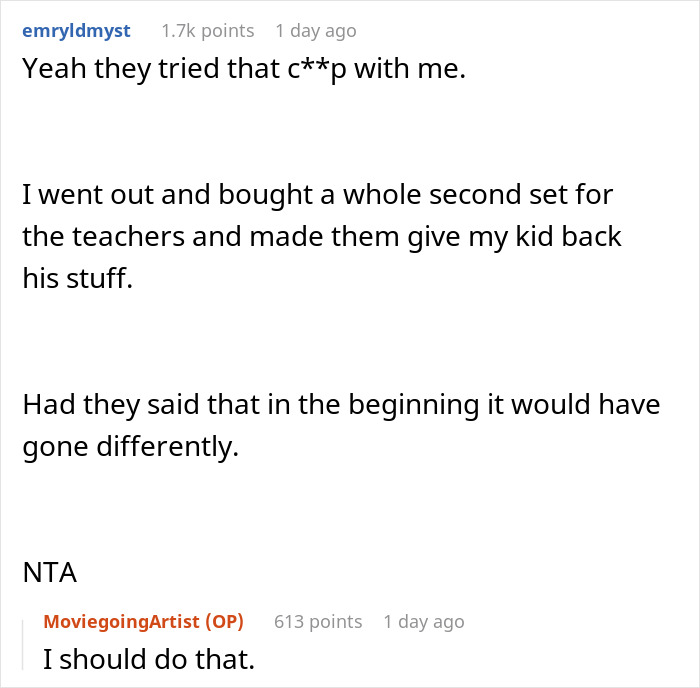Viewport: 700px width, 688px height.
Task: Click the OP reply's '1 day ago' timestamp
Action: (424, 622)
